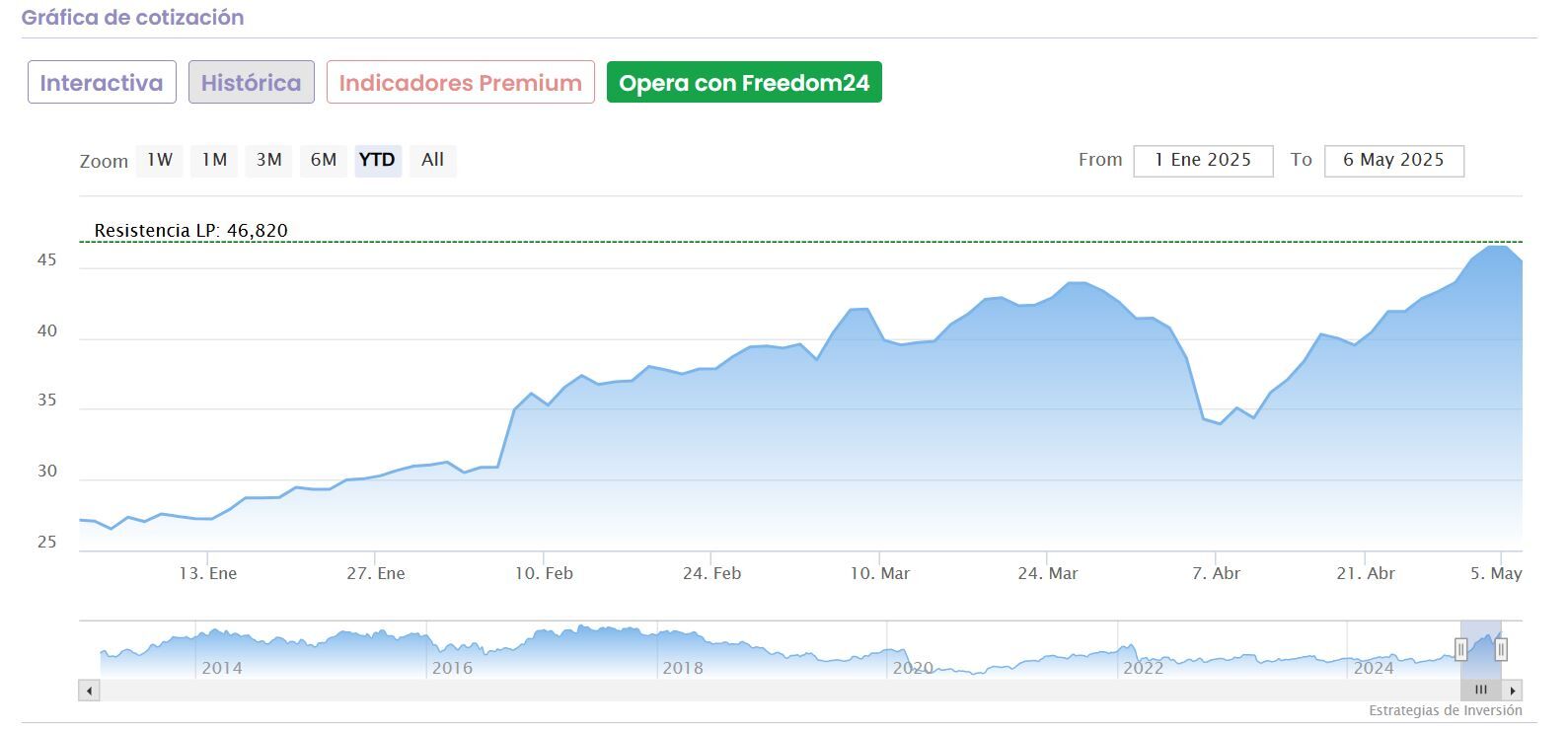Click Opera con Freedom24 button
Screen dimensions: 1568x731
pos(744,83)
